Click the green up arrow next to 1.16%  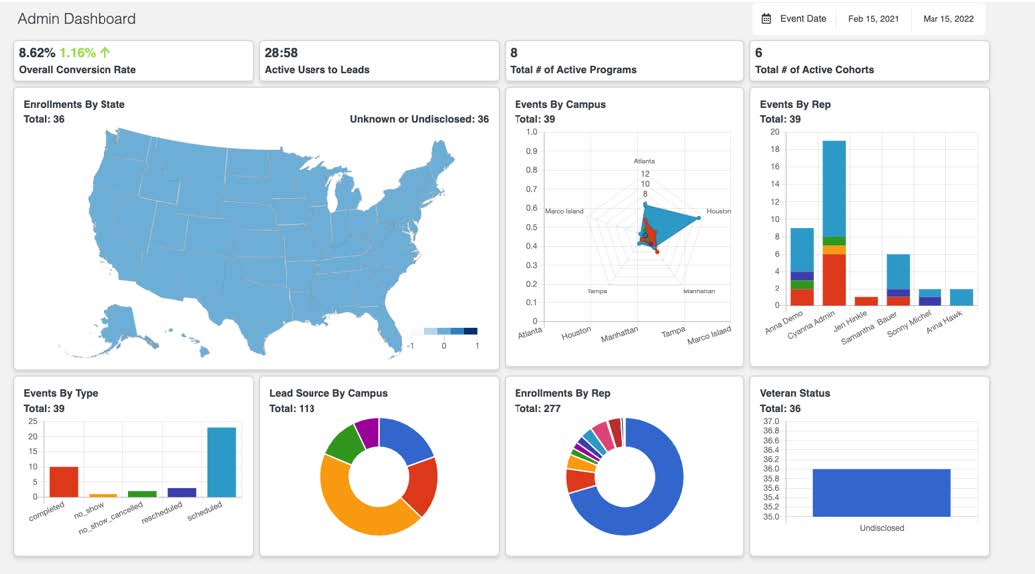(x=105, y=52)
